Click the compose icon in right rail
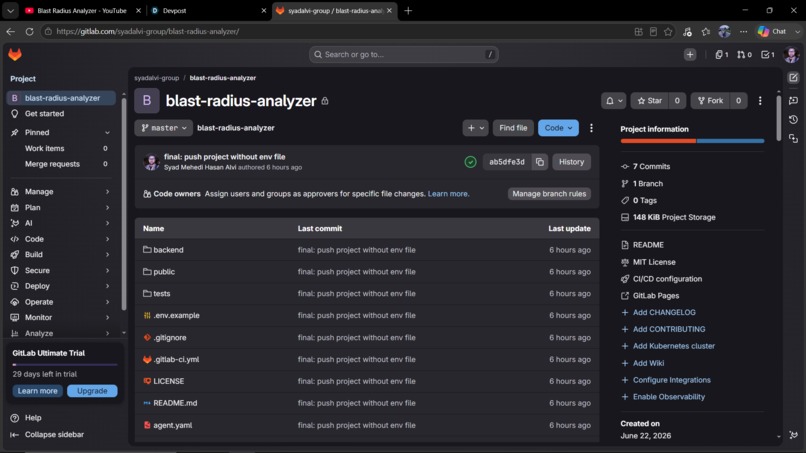The image size is (806, 453). [793, 78]
